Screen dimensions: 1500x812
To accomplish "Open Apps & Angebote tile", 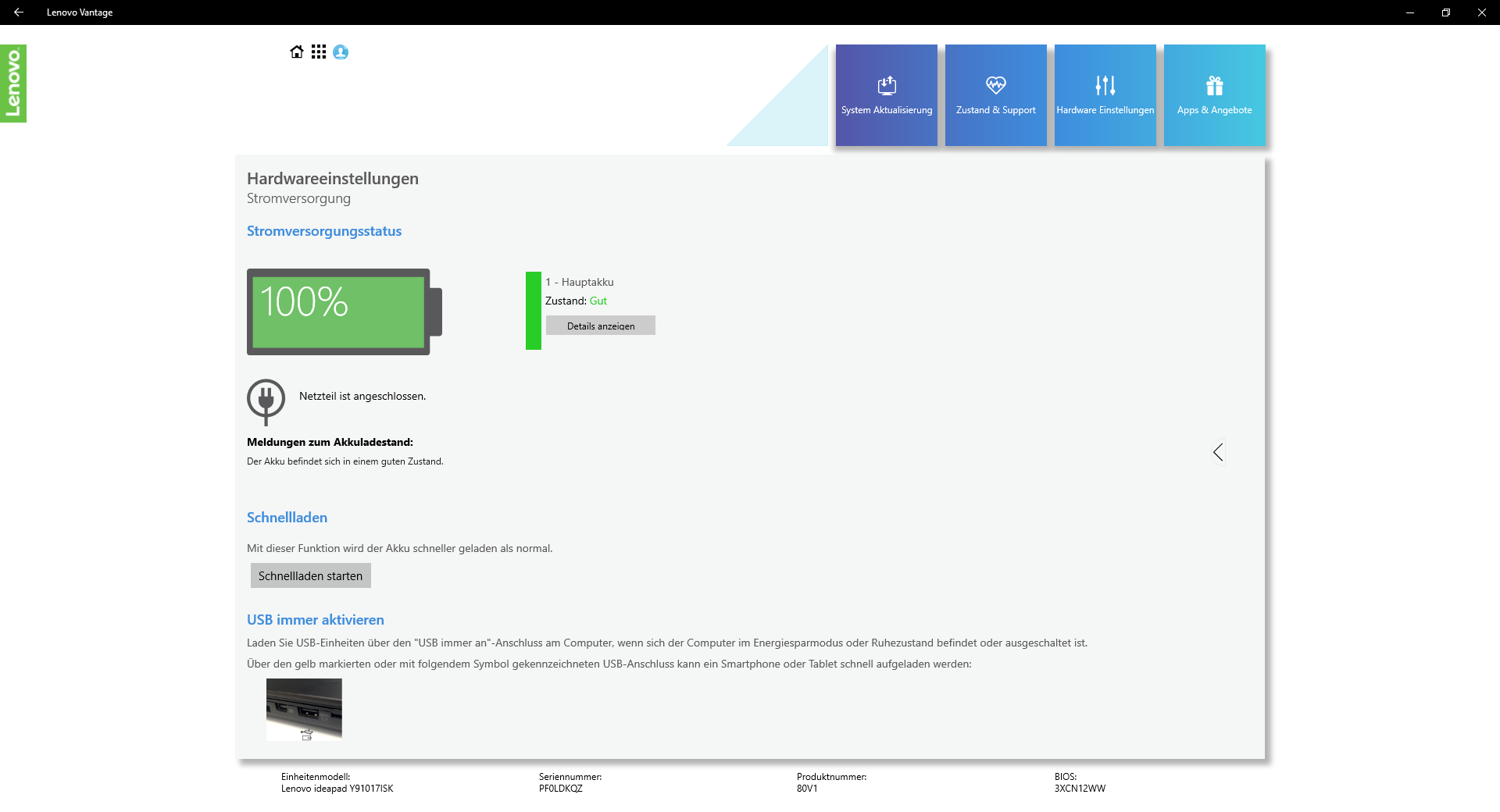I will pyautogui.click(x=1215, y=95).
